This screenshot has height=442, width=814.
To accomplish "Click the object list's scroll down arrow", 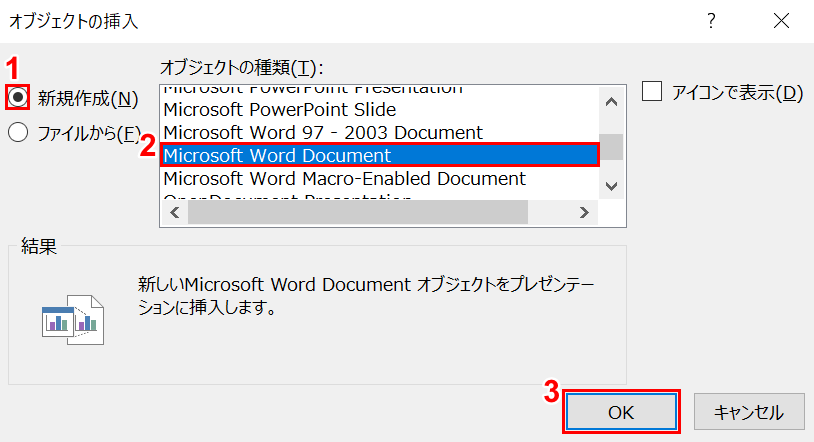I will (610, 186).
